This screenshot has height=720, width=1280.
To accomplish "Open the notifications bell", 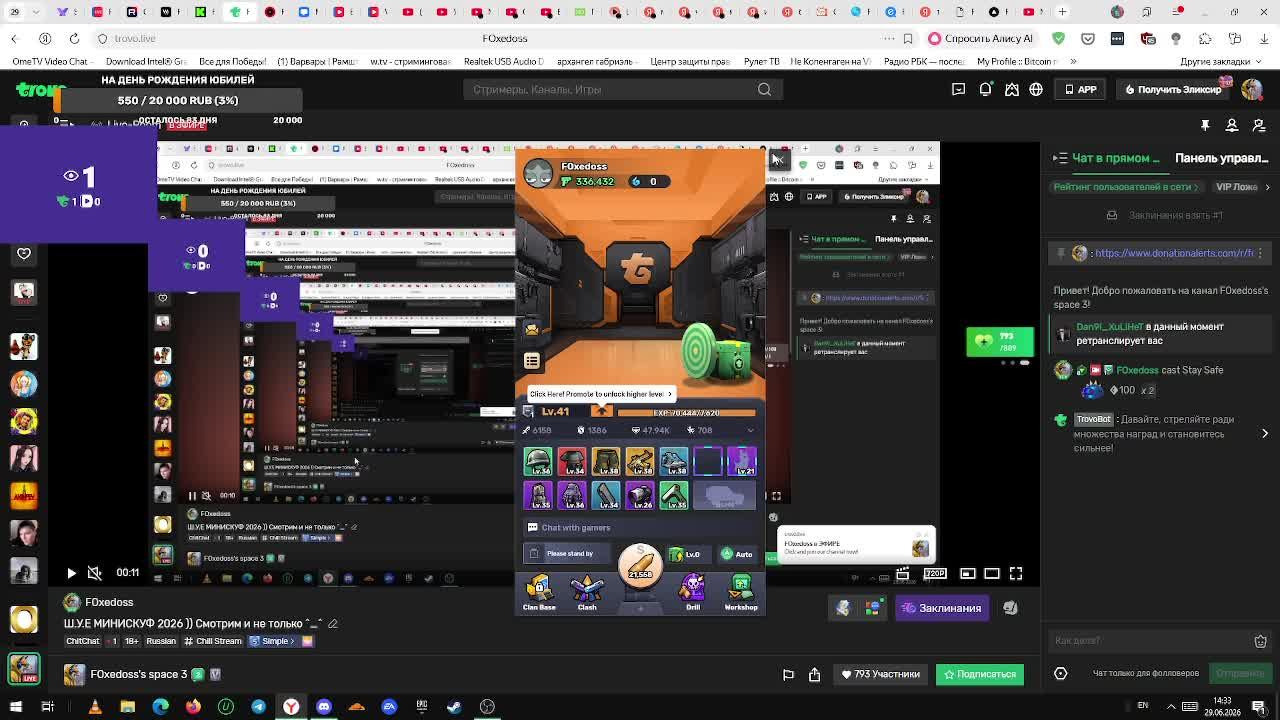I will (985, 89).
